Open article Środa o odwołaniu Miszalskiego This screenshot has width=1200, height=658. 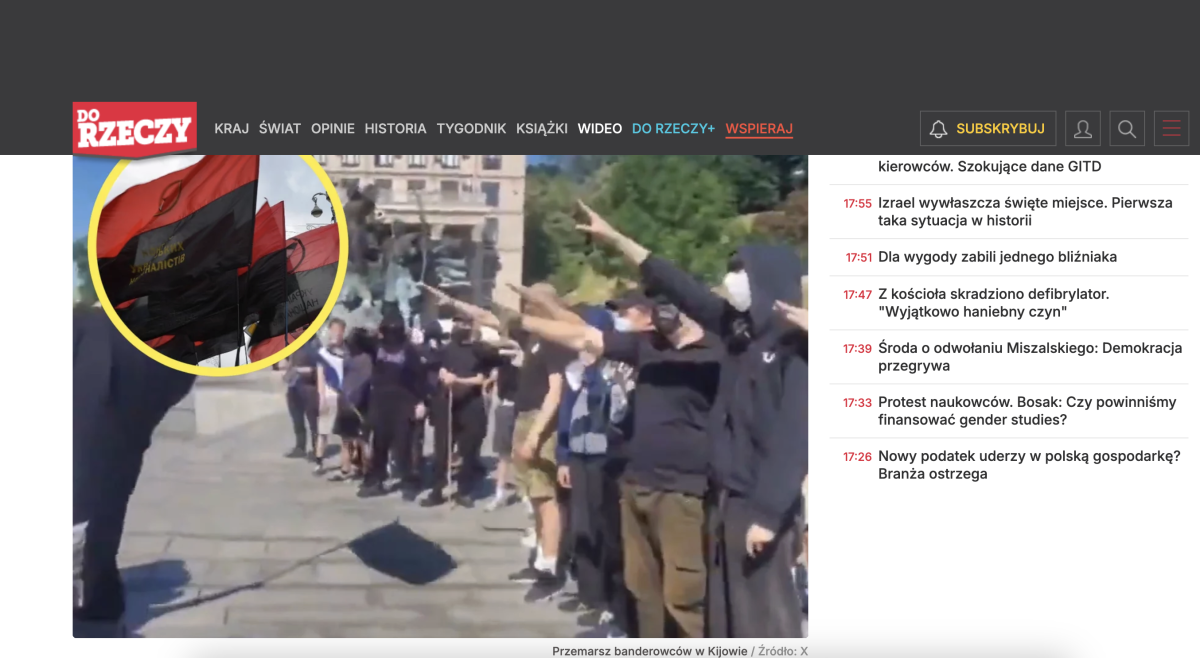(x=1030, y=357)
